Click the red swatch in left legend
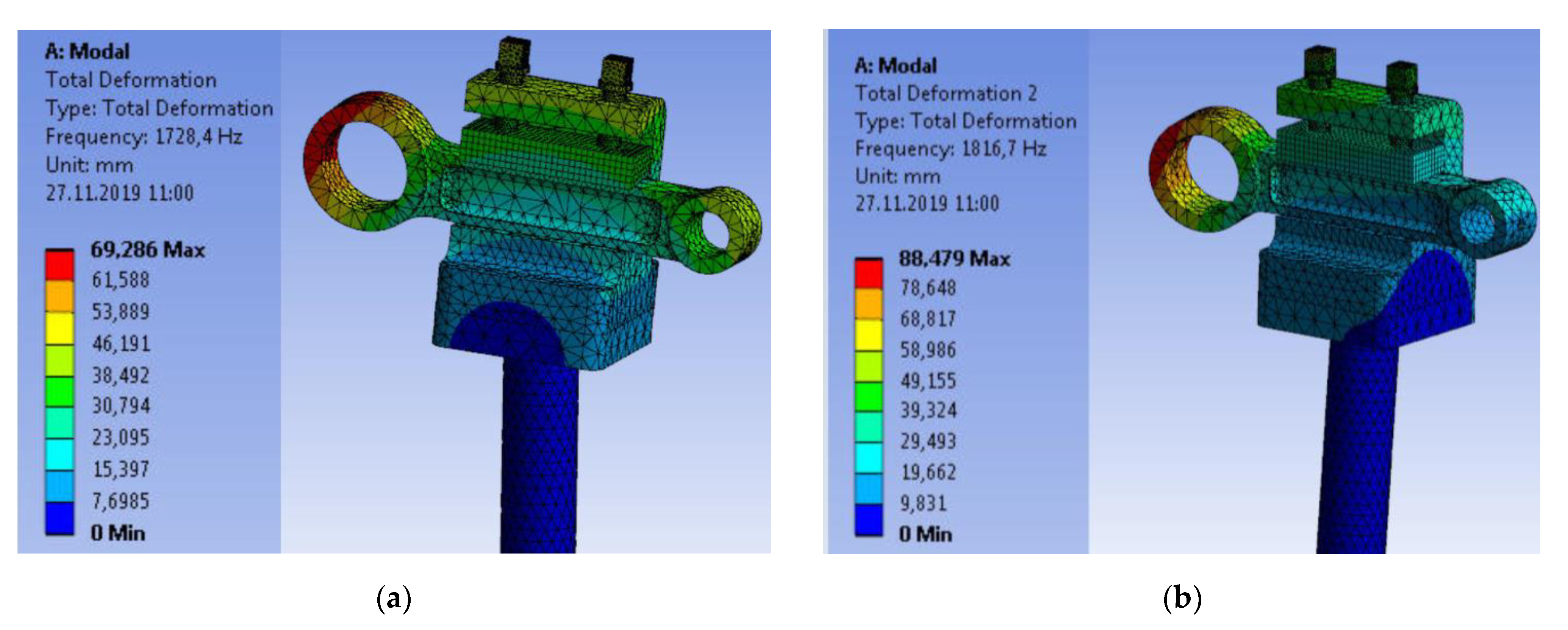Viewport: 1568px width, 630px height. 59,266
